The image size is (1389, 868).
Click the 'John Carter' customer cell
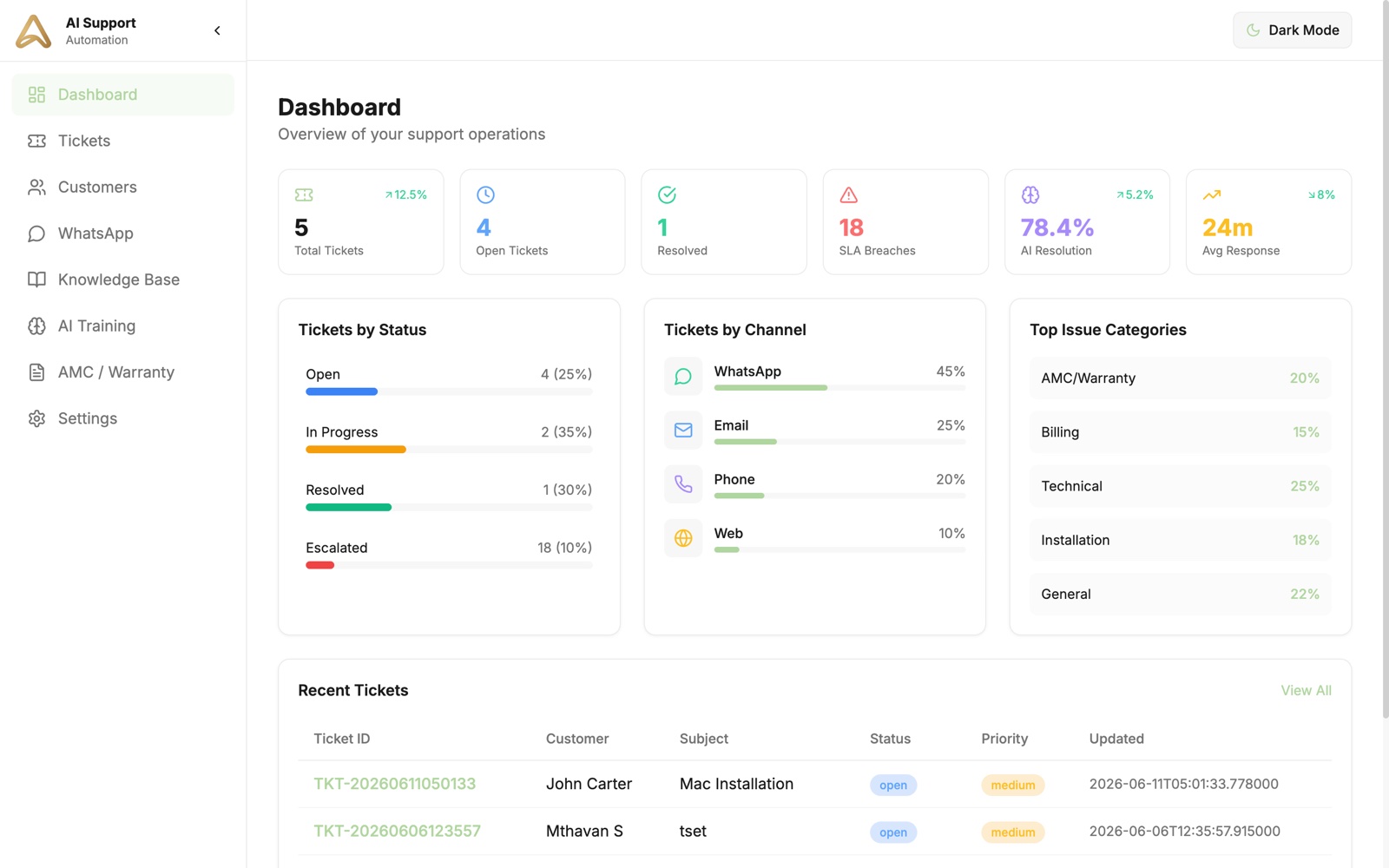click(x=589, y=784)
